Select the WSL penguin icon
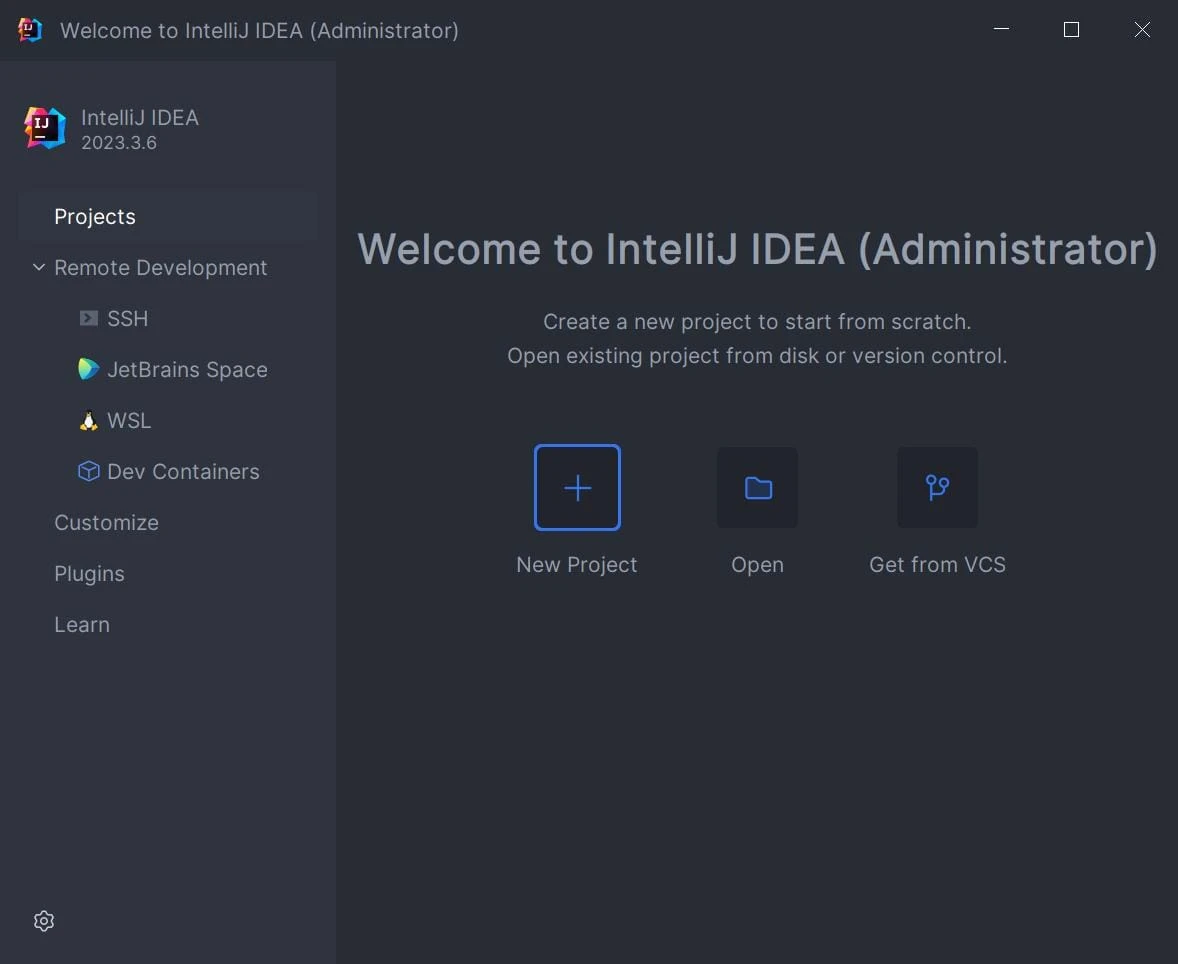The height and width of the screenshot is (964, 1178). click(x=89, y=420)
